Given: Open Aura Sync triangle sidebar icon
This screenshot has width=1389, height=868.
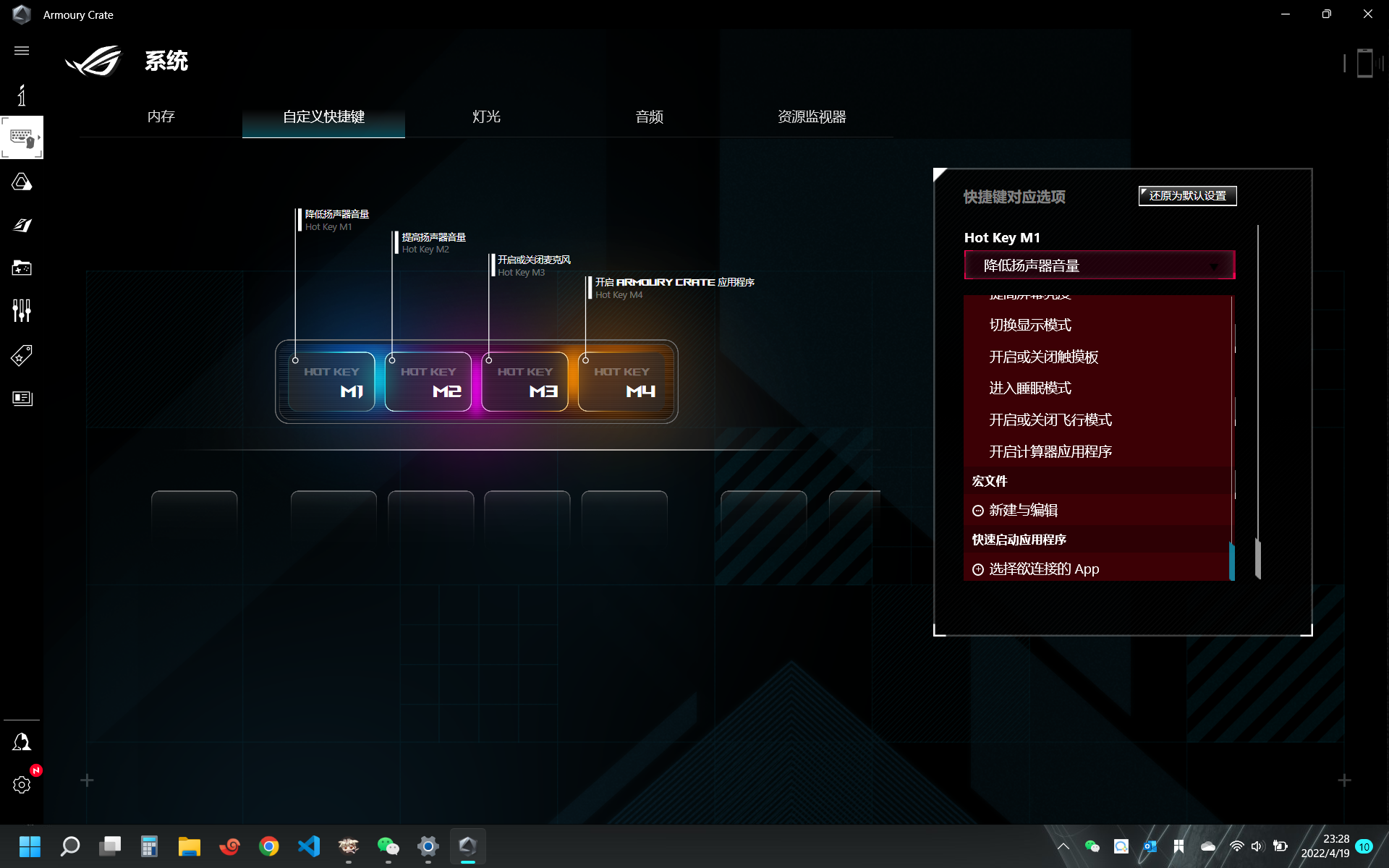Looking at the screenshot, I should click(22, 182).
